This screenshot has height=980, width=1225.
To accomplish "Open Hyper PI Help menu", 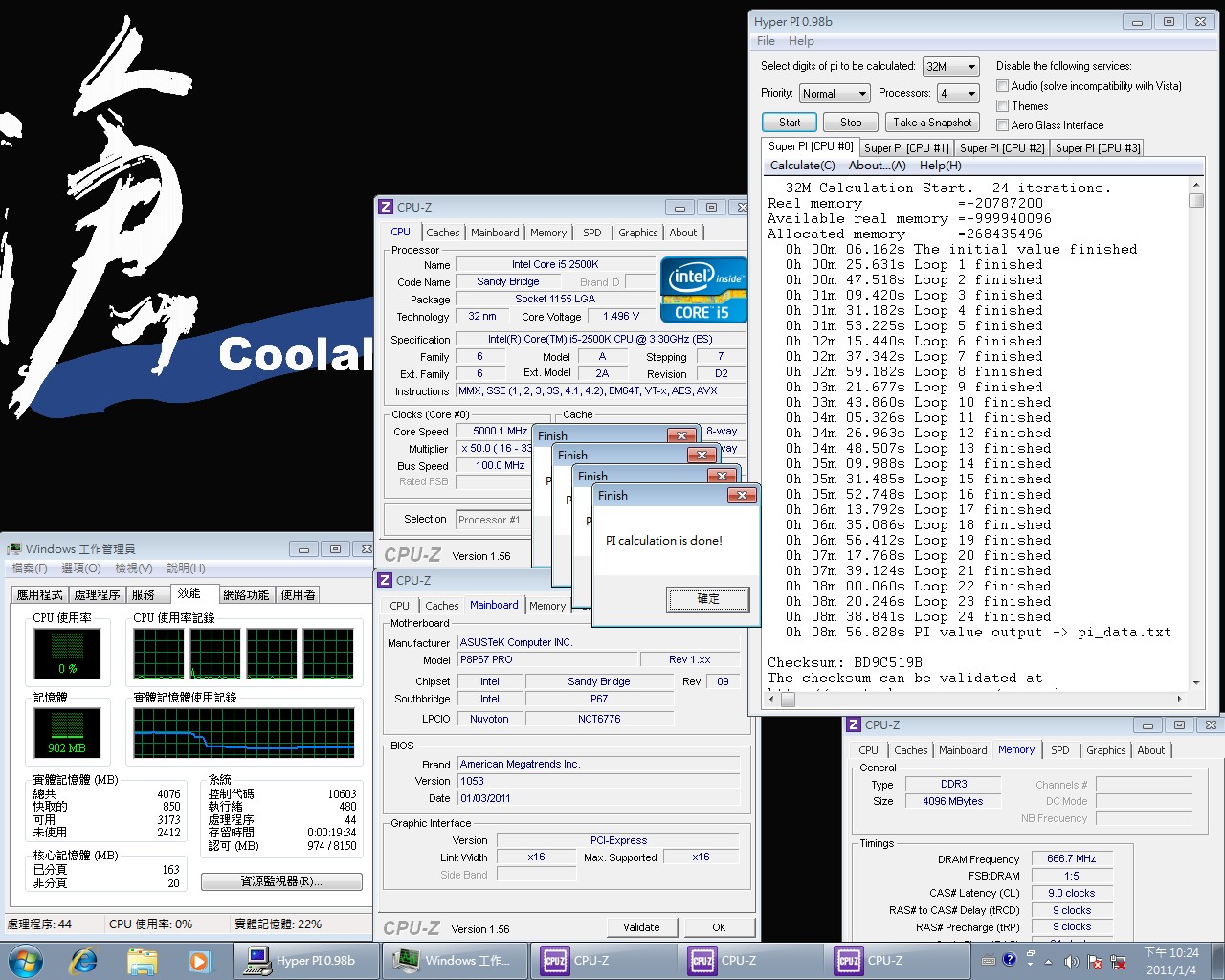I will (x=801, y=41).
